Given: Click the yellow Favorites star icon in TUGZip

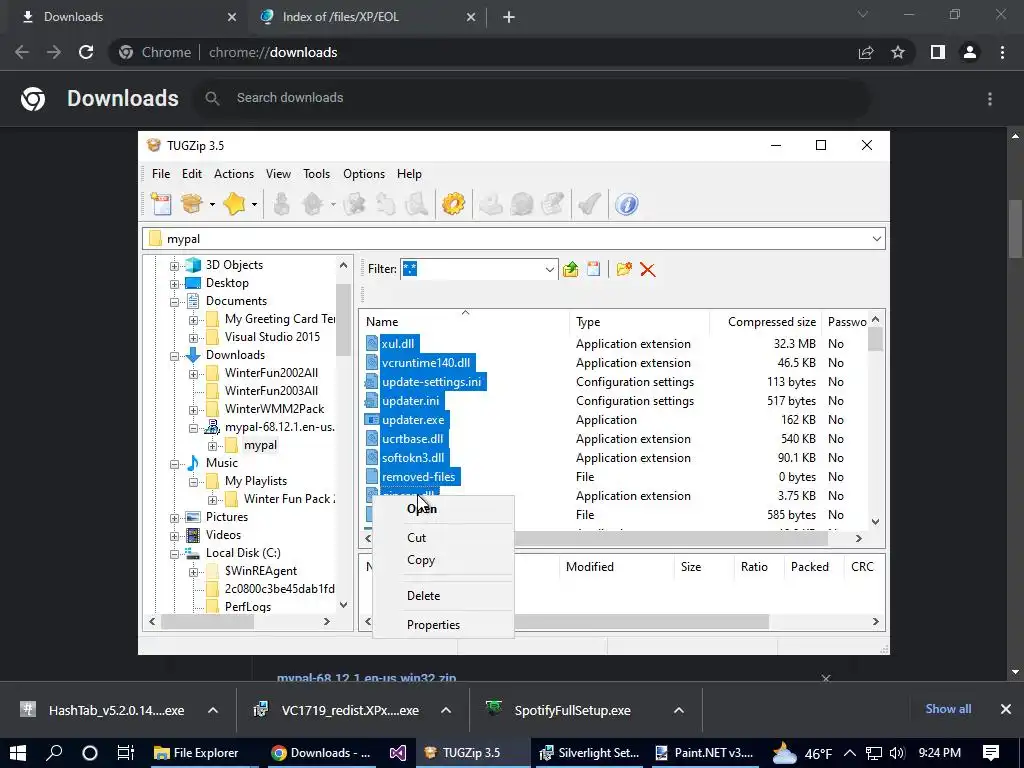Looking at the screenshot, I should [234, 204].
